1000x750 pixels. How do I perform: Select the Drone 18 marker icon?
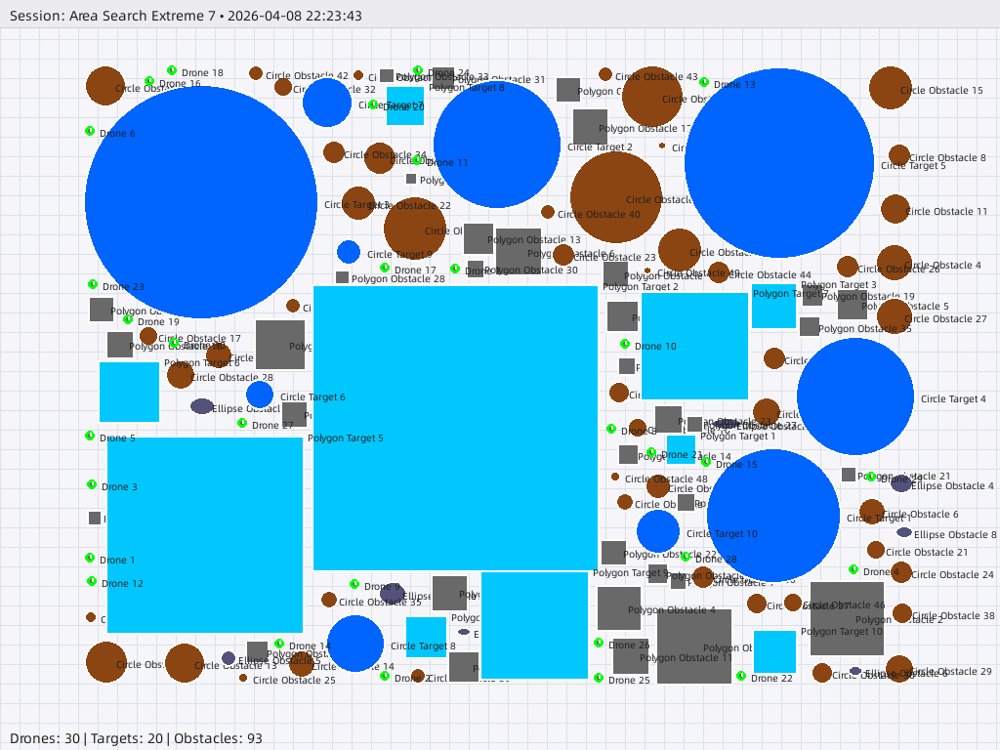tap(172, 70)
